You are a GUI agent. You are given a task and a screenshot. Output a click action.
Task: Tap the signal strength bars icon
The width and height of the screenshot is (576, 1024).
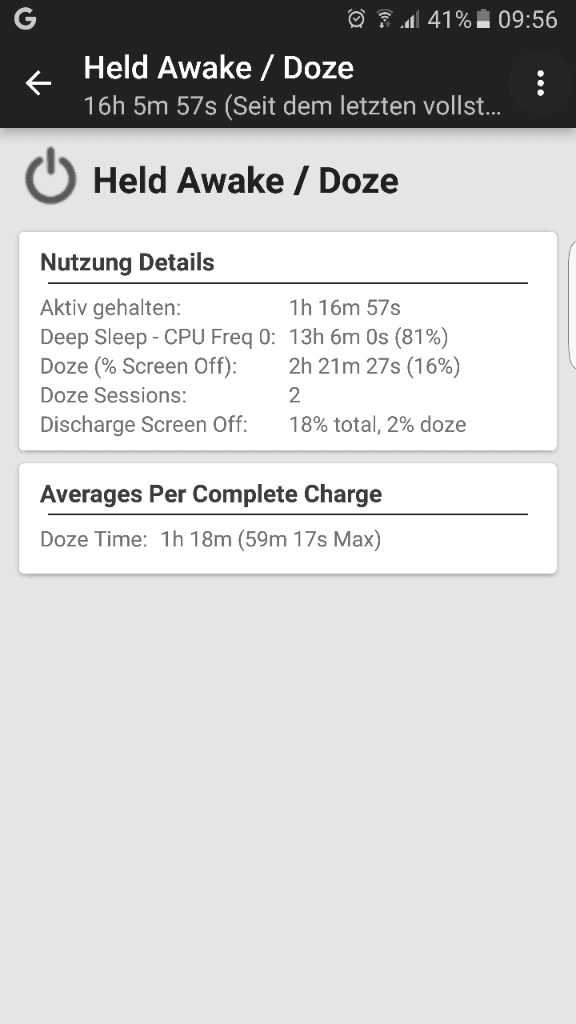click(410, 20)
